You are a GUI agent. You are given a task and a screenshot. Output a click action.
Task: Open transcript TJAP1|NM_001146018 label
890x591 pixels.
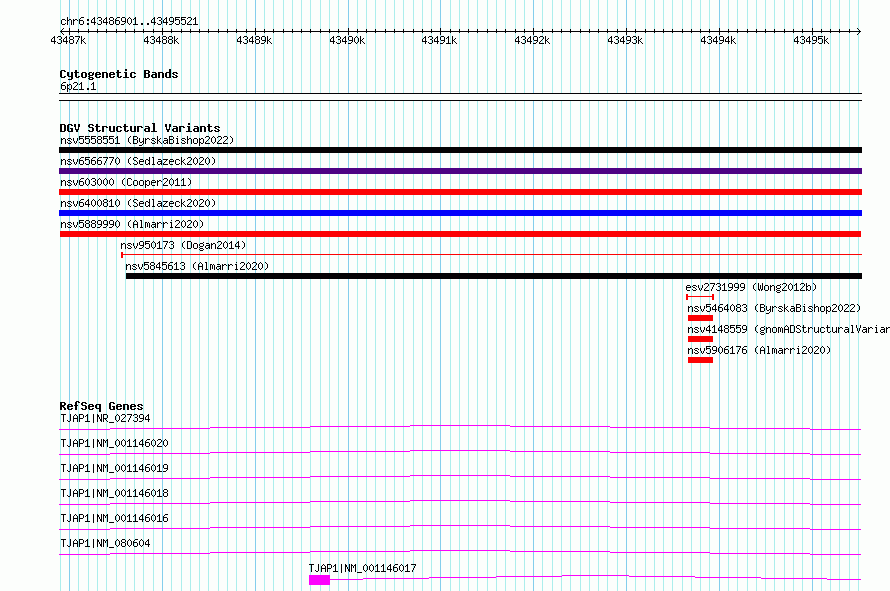coord(114,493)
